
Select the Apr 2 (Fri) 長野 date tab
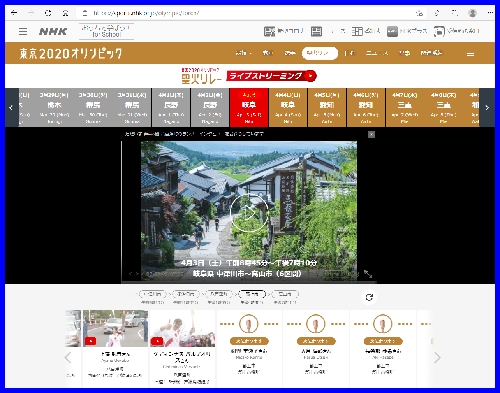click(210, 108)
